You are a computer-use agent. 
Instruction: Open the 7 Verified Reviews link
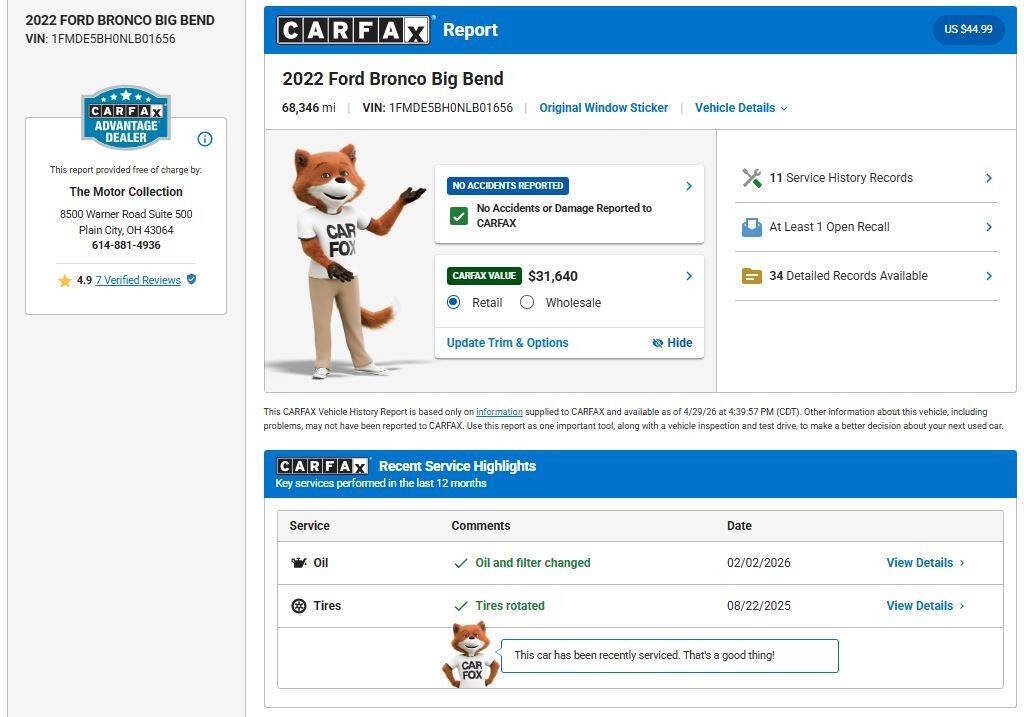(138, 280)
